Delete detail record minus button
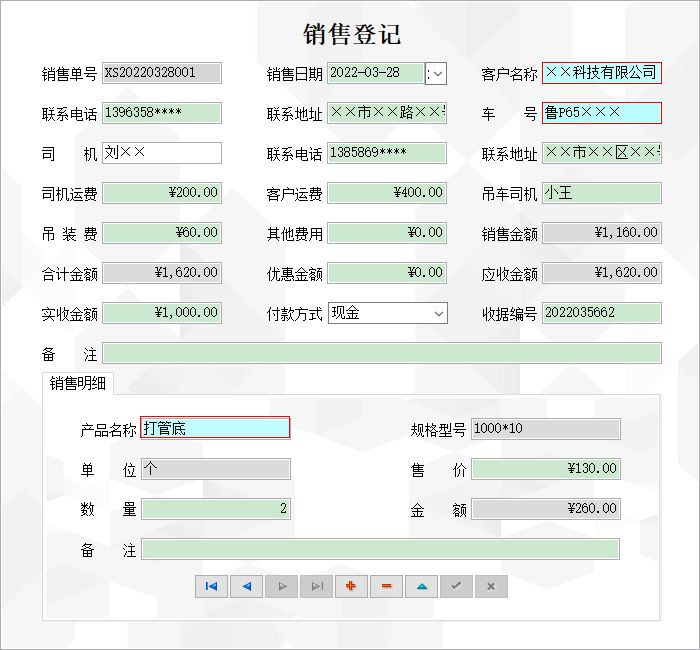700x650 pixels. tap(387, 586)
